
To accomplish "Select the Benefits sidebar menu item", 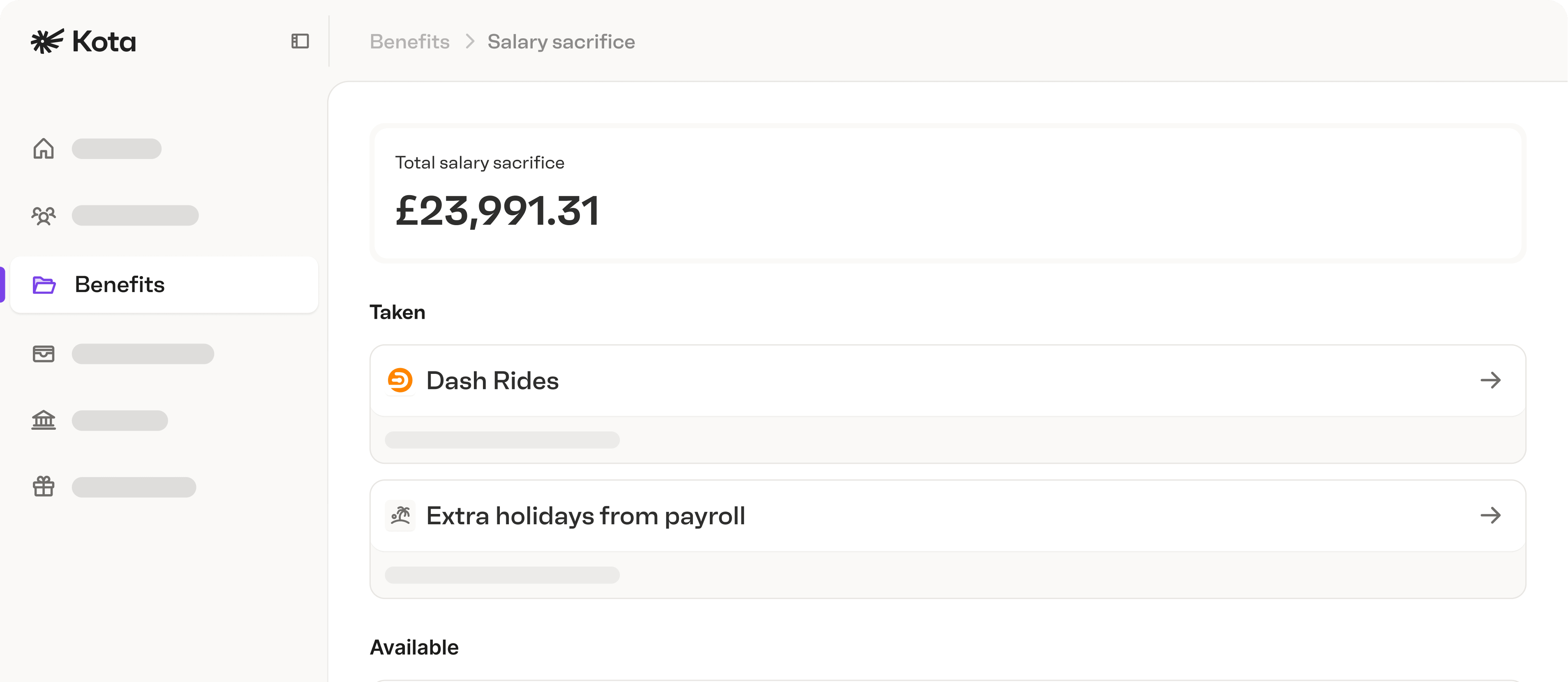I will click(164, 285).
